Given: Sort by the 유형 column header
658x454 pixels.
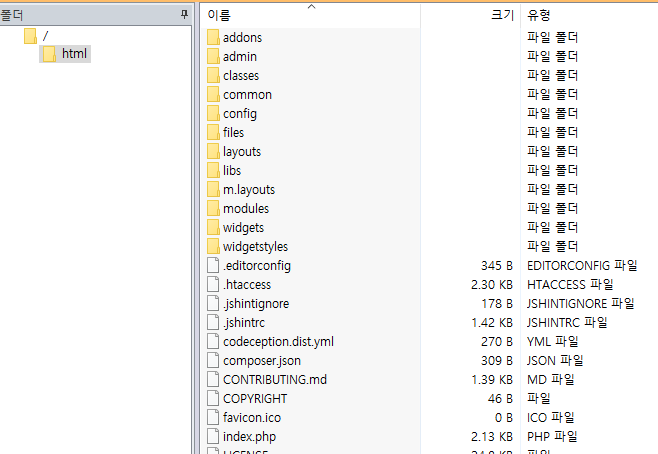Looking at the screenshot, I should [539, 16].
